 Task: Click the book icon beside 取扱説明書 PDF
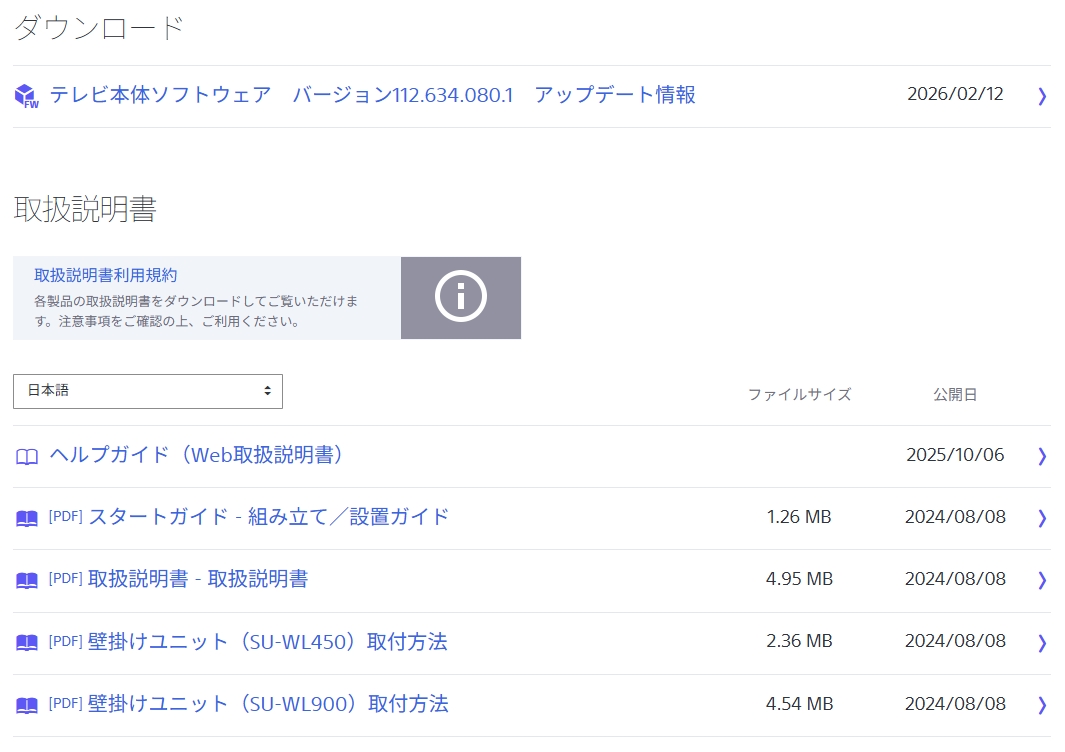pyautogui.click(x=27, y=581)
